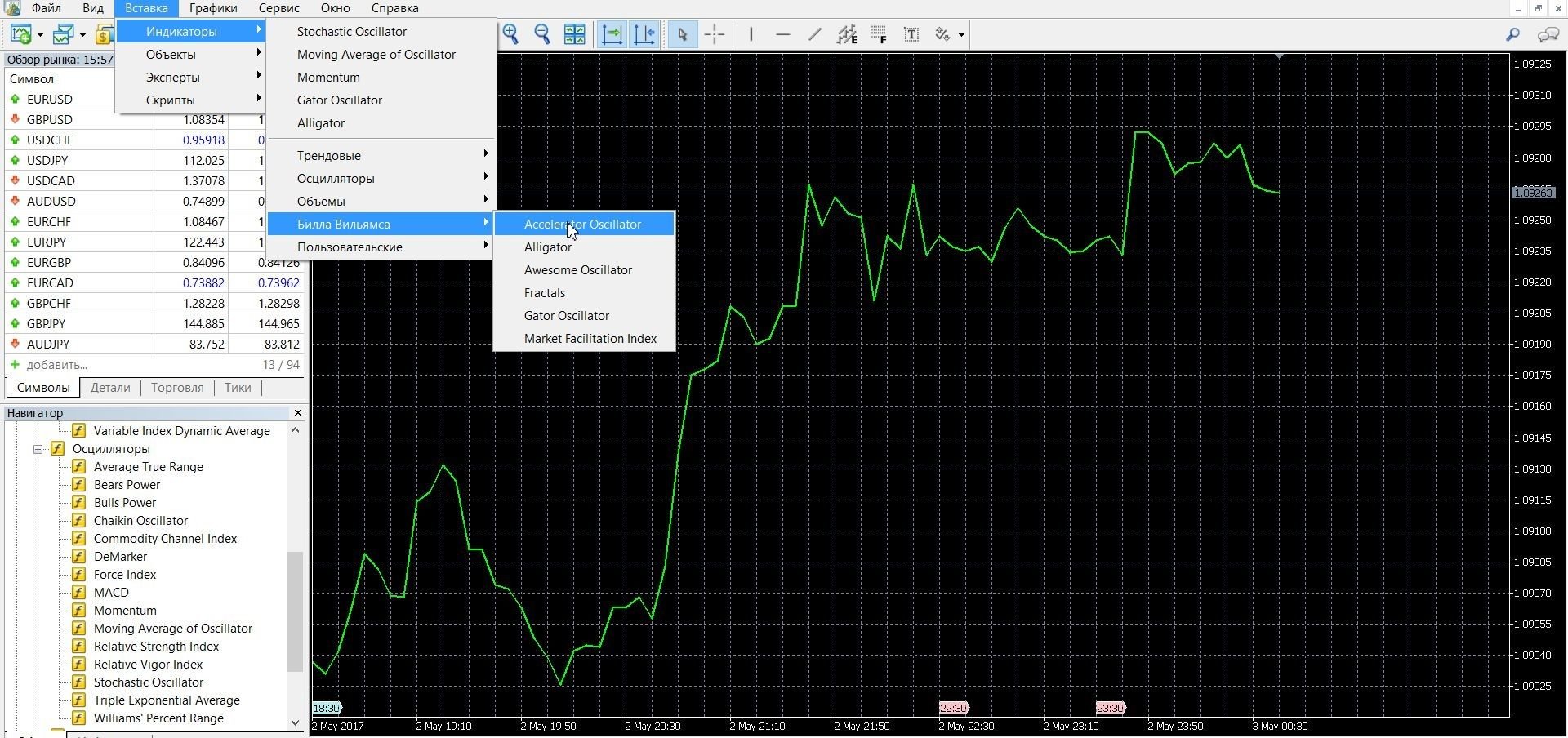The image size is (1568, 738).
Task: Toggle chart shift button
Action: pos(644,34)
